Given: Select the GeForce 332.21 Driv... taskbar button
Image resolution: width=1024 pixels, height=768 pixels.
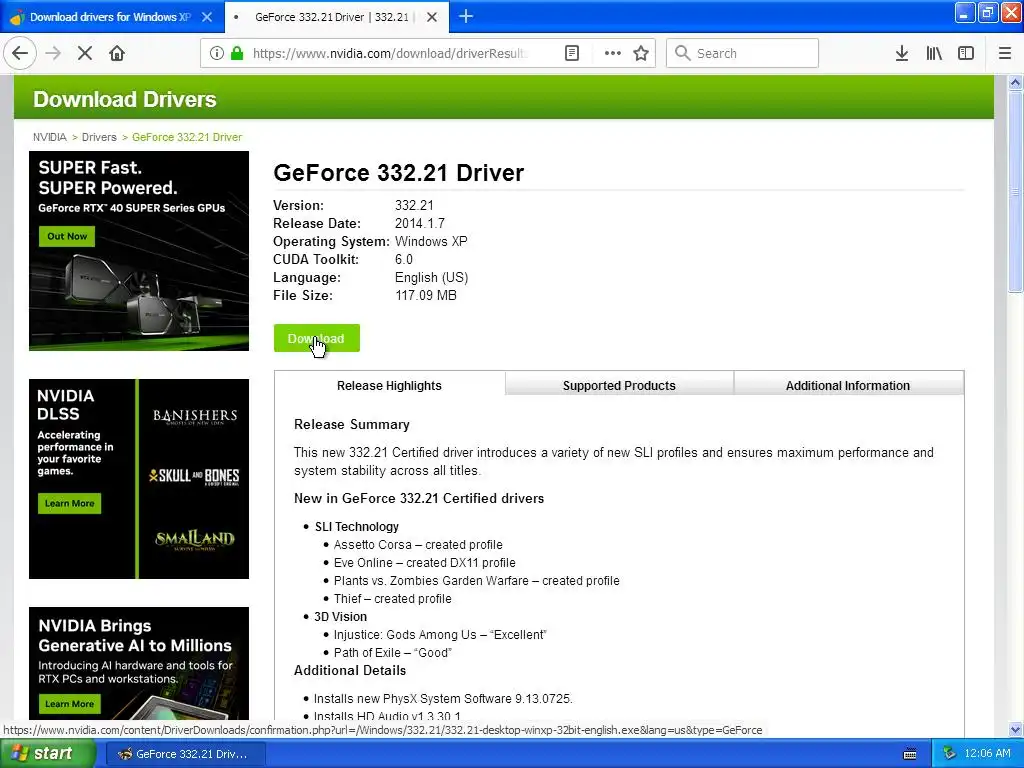Looking at the screenshot, I should point(185,754).
